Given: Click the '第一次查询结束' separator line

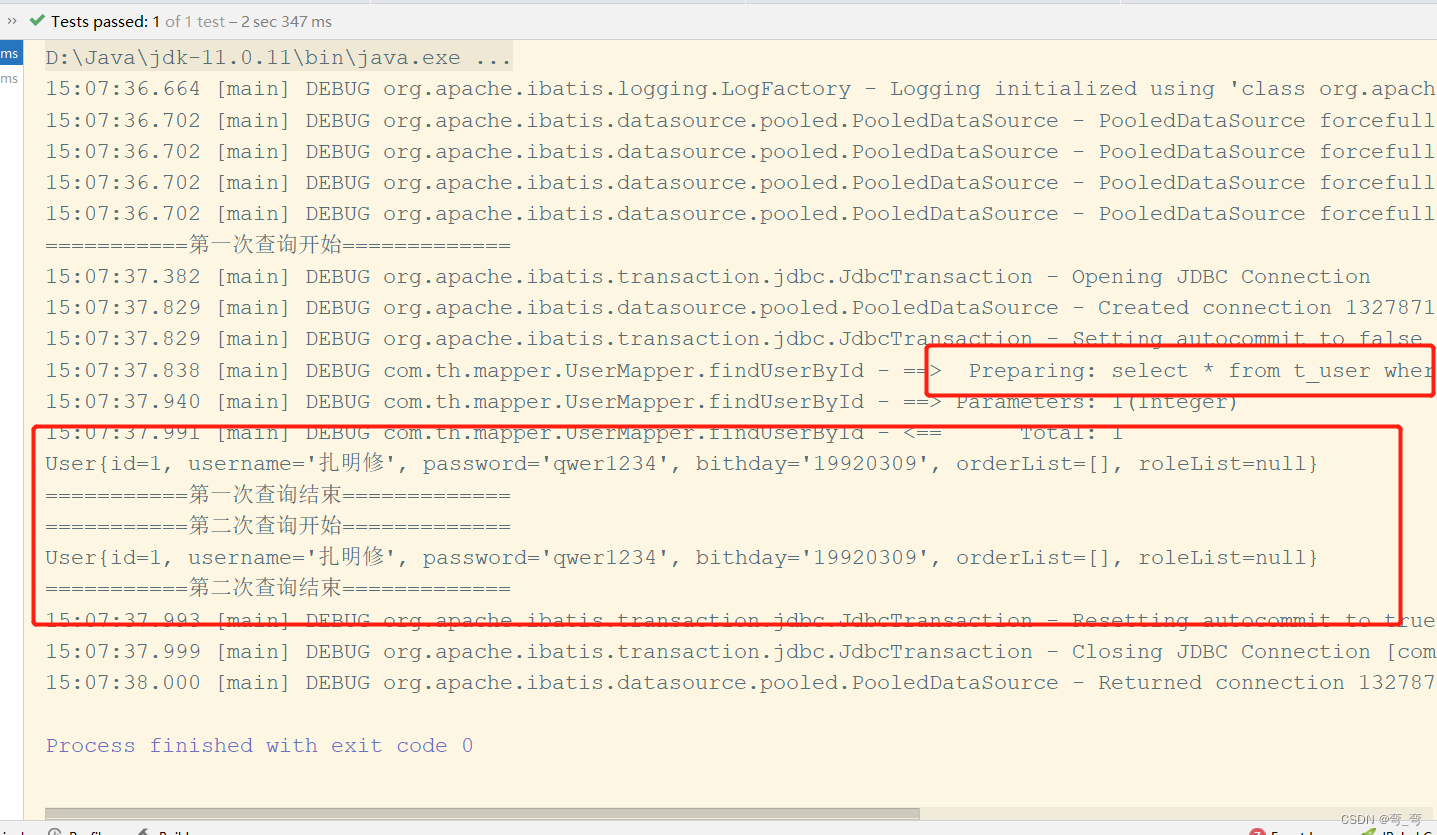Looking at the screenshot, I should [x=278, y=495].
